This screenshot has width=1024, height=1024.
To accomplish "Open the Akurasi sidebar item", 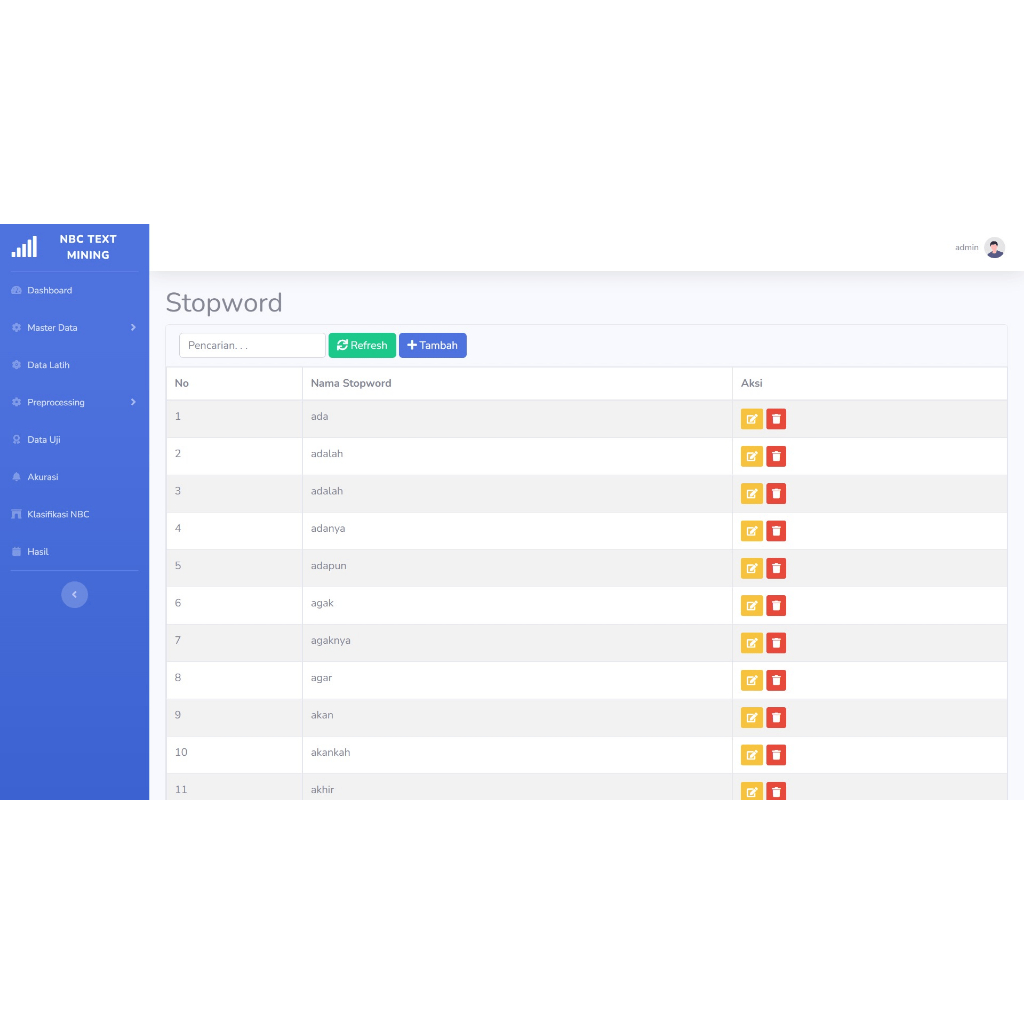I will pos(42,477).
